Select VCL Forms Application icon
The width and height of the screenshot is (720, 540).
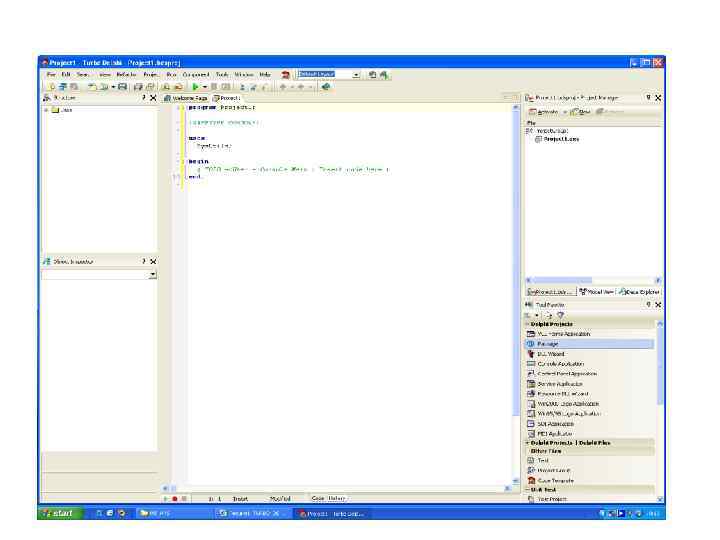[x=531, y=334]
